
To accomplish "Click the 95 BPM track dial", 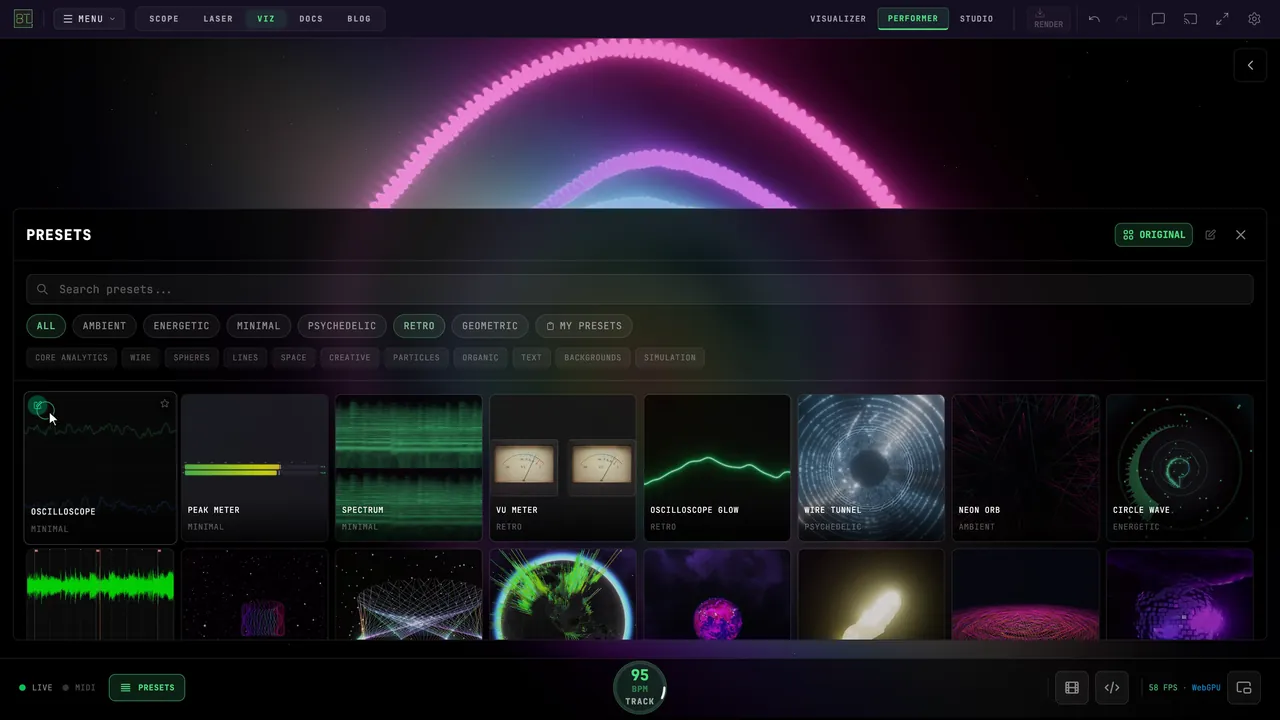I will coord(640,687).
